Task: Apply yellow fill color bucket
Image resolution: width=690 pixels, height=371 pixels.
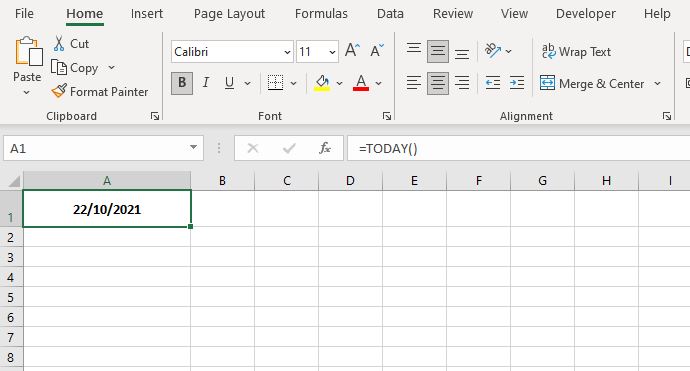Action: point(322,83)
